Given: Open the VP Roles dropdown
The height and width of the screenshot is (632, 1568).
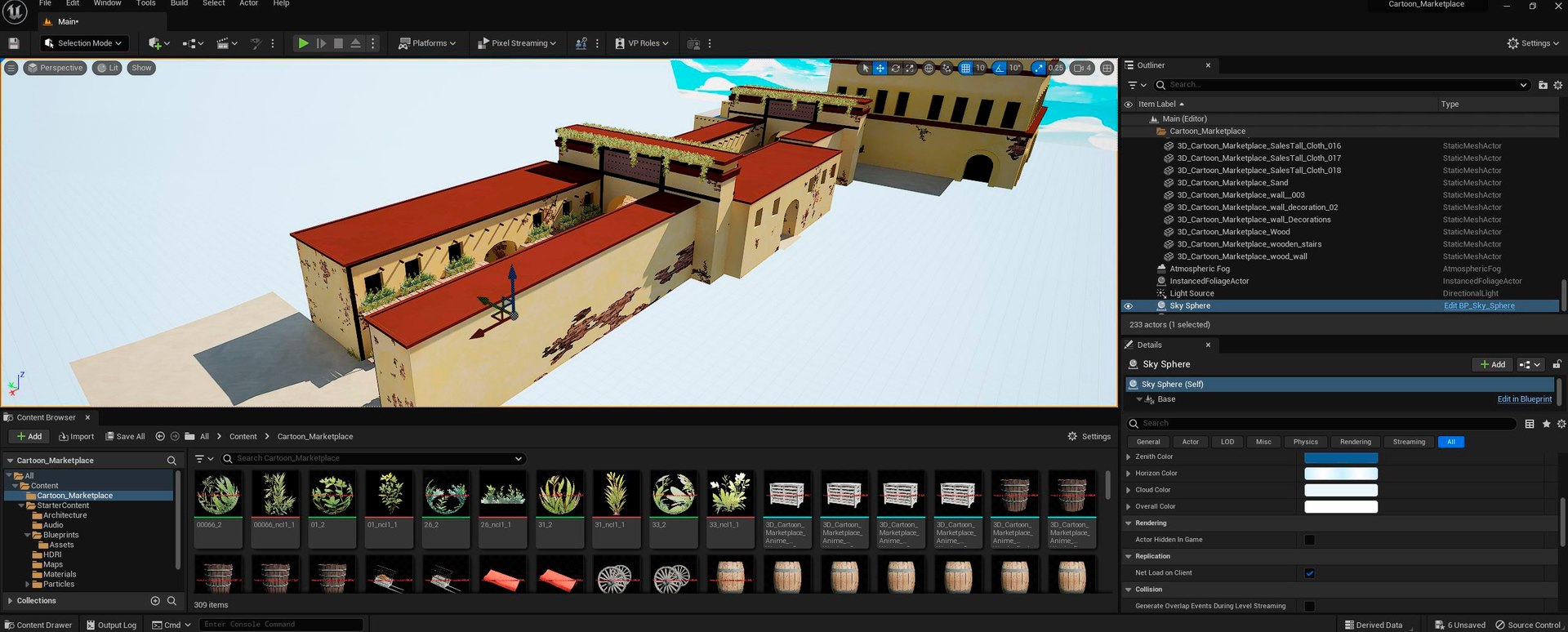Looking at the screenshot, I should pyautogui.click(x=641, y=43).
